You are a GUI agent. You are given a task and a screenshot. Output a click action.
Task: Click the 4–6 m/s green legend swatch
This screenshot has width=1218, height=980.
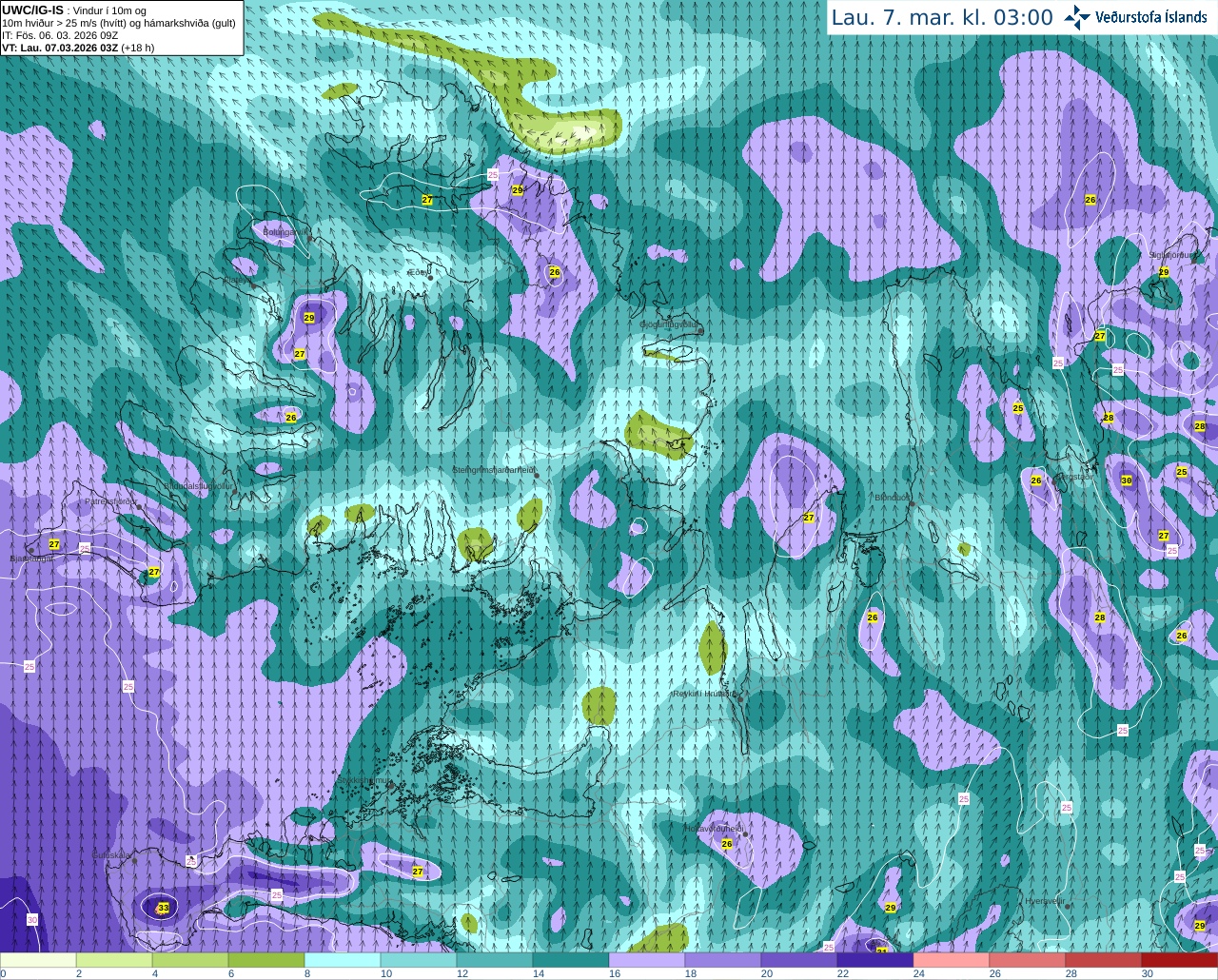tap(190, 960)
